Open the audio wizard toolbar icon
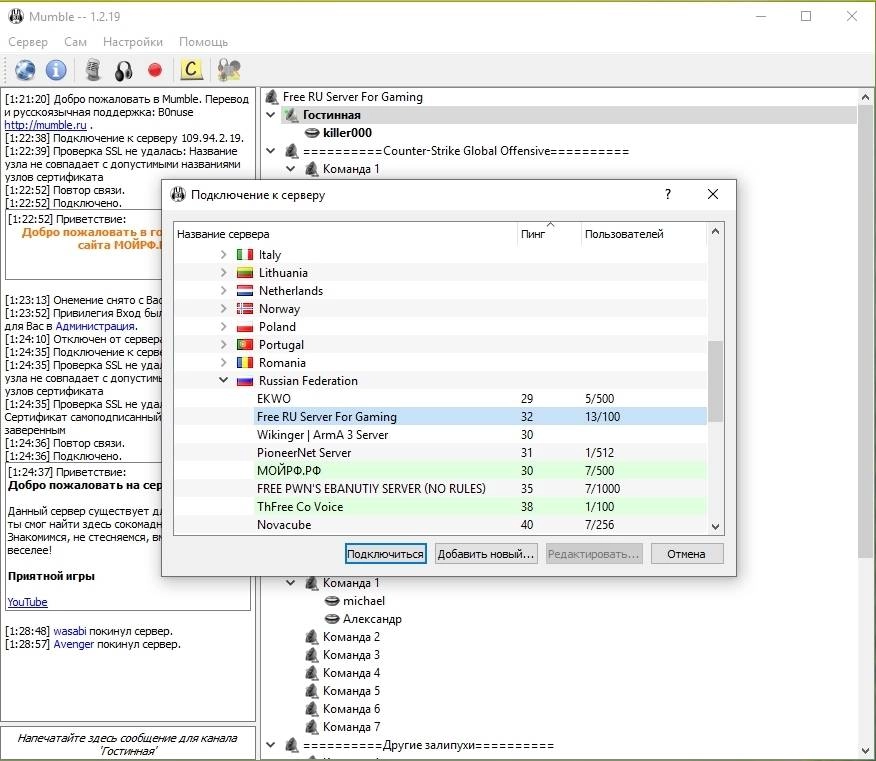The height and width of the screenshot is (761, 876). point(229,70)
